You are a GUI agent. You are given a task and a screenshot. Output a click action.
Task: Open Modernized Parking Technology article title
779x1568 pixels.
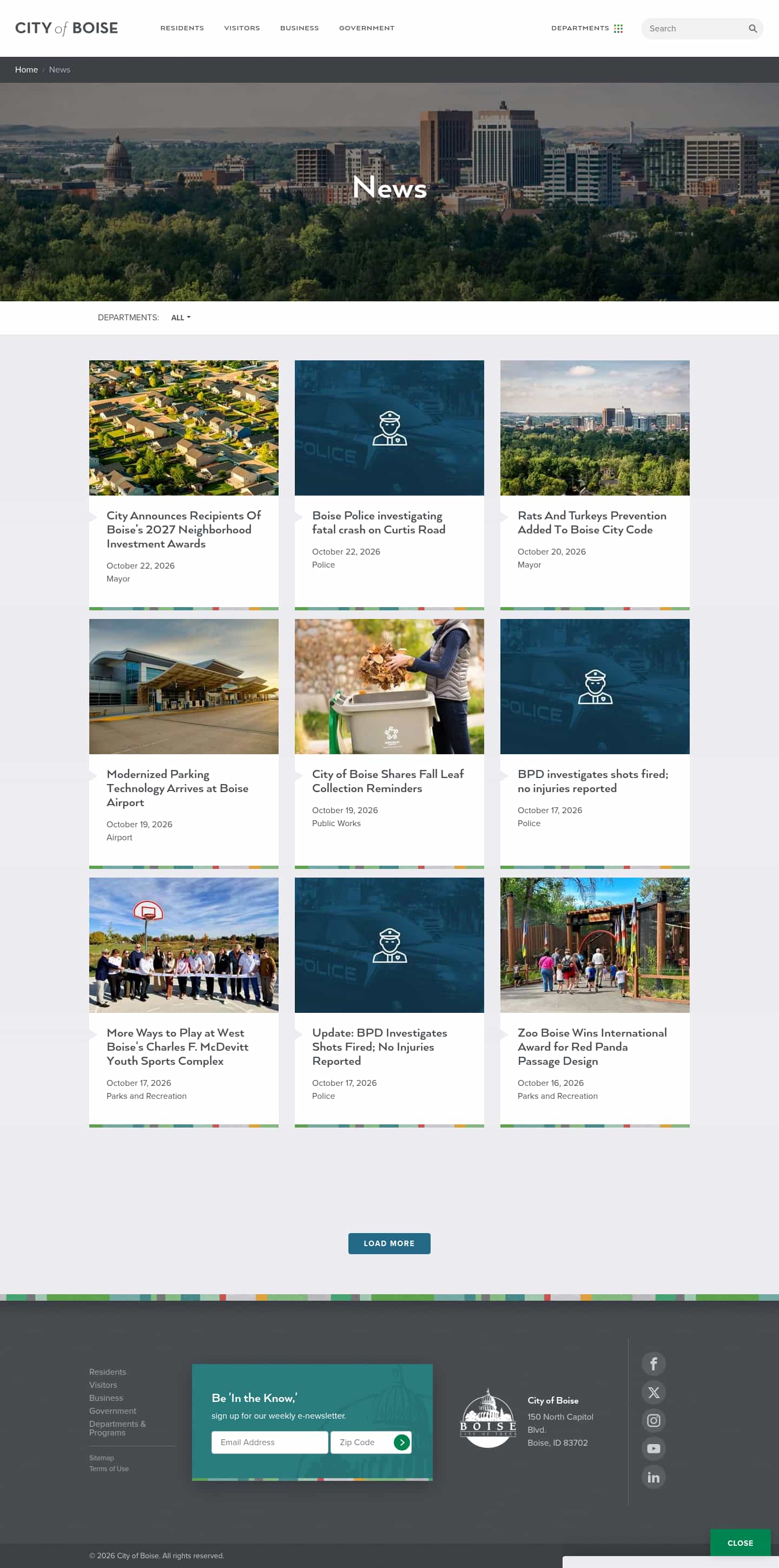177,788
